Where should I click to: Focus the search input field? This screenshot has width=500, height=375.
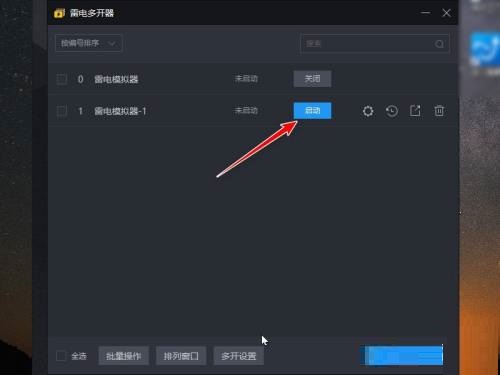tap(375, 44)
